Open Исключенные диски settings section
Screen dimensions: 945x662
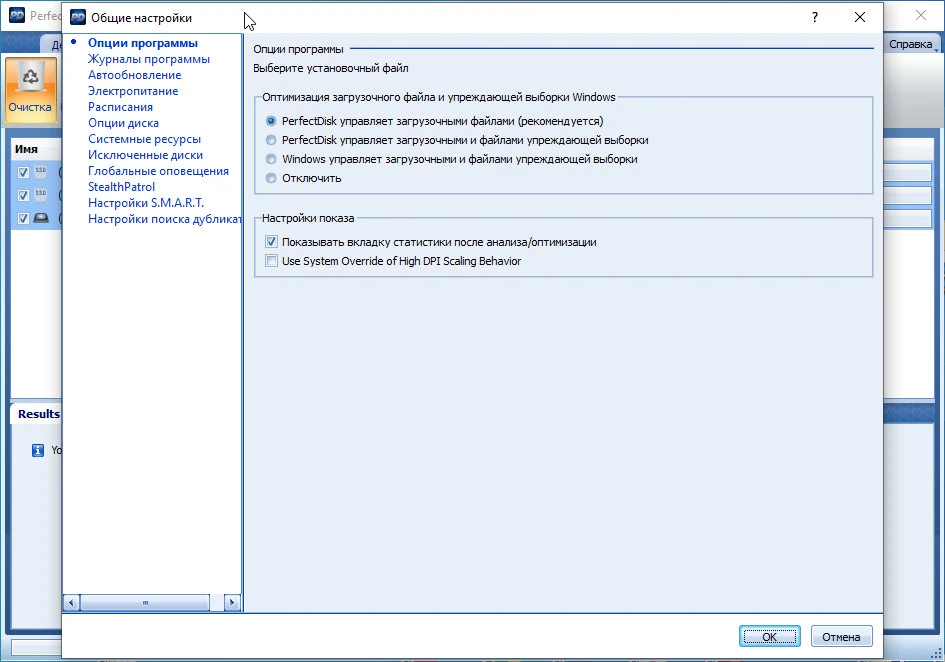pyautogui.click(x=145, y=155)
